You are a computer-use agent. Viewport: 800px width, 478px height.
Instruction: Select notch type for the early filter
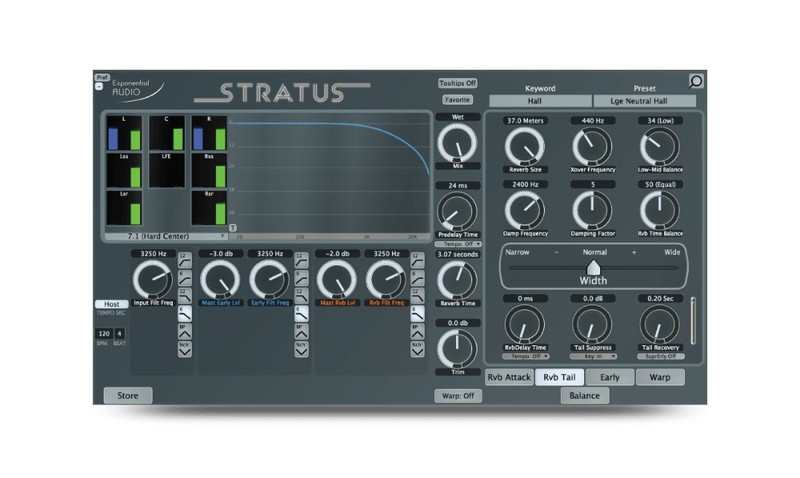[302, 349]
